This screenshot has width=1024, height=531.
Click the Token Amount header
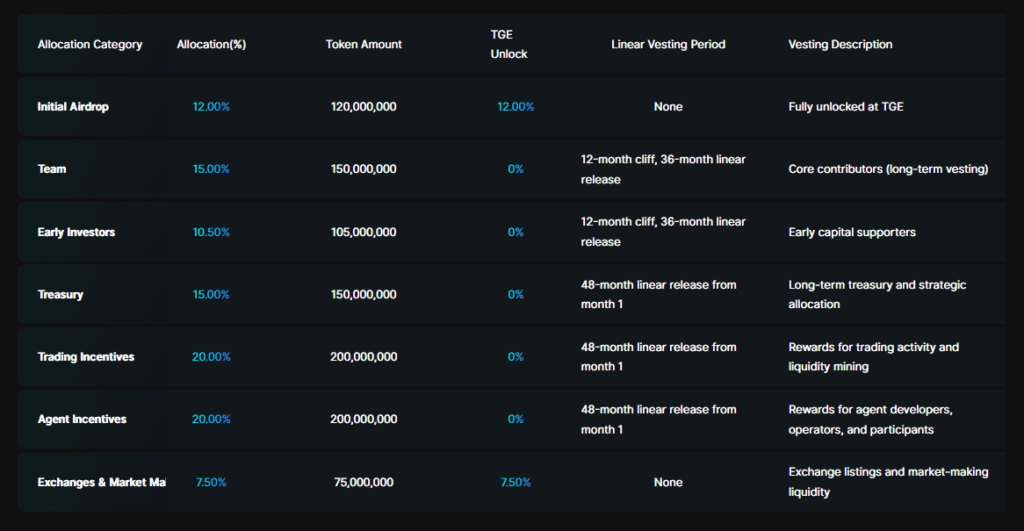[x=364, y=44]
